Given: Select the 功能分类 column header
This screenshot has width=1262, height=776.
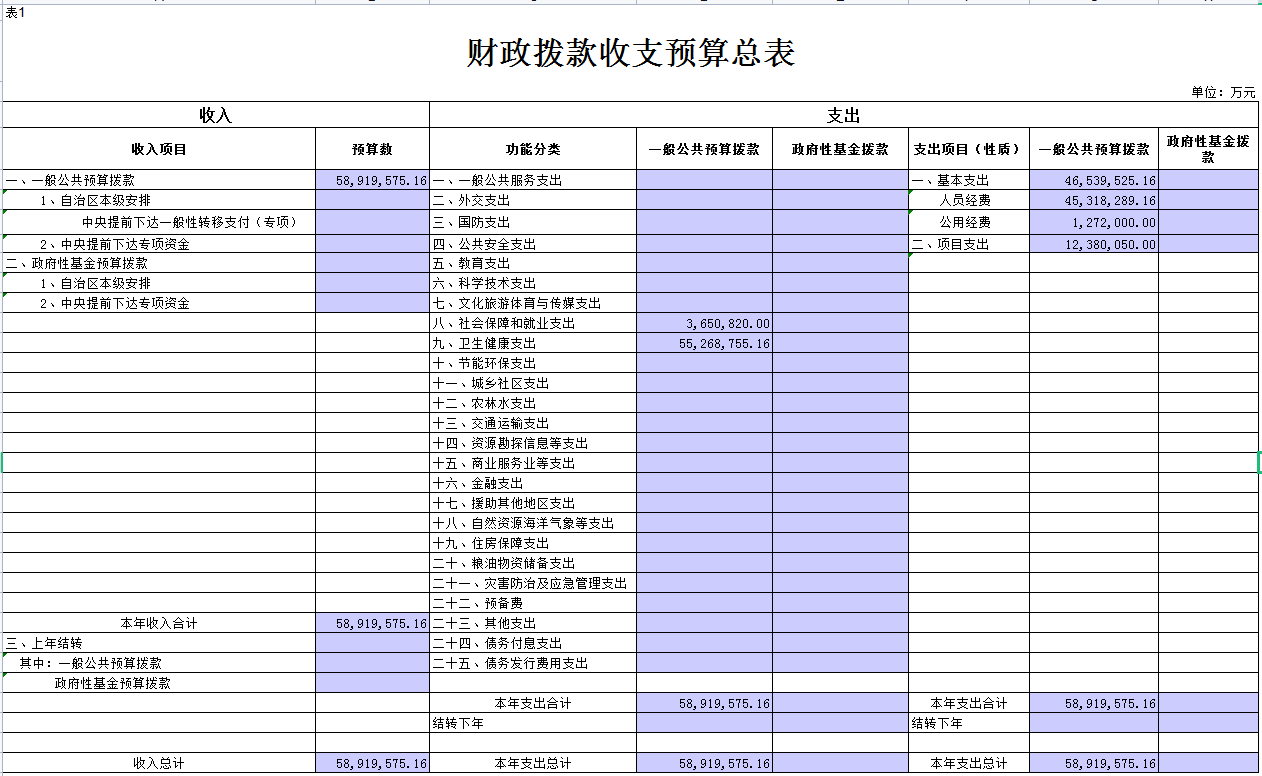Looking at the screenshot, I should [x=533, y=149].
